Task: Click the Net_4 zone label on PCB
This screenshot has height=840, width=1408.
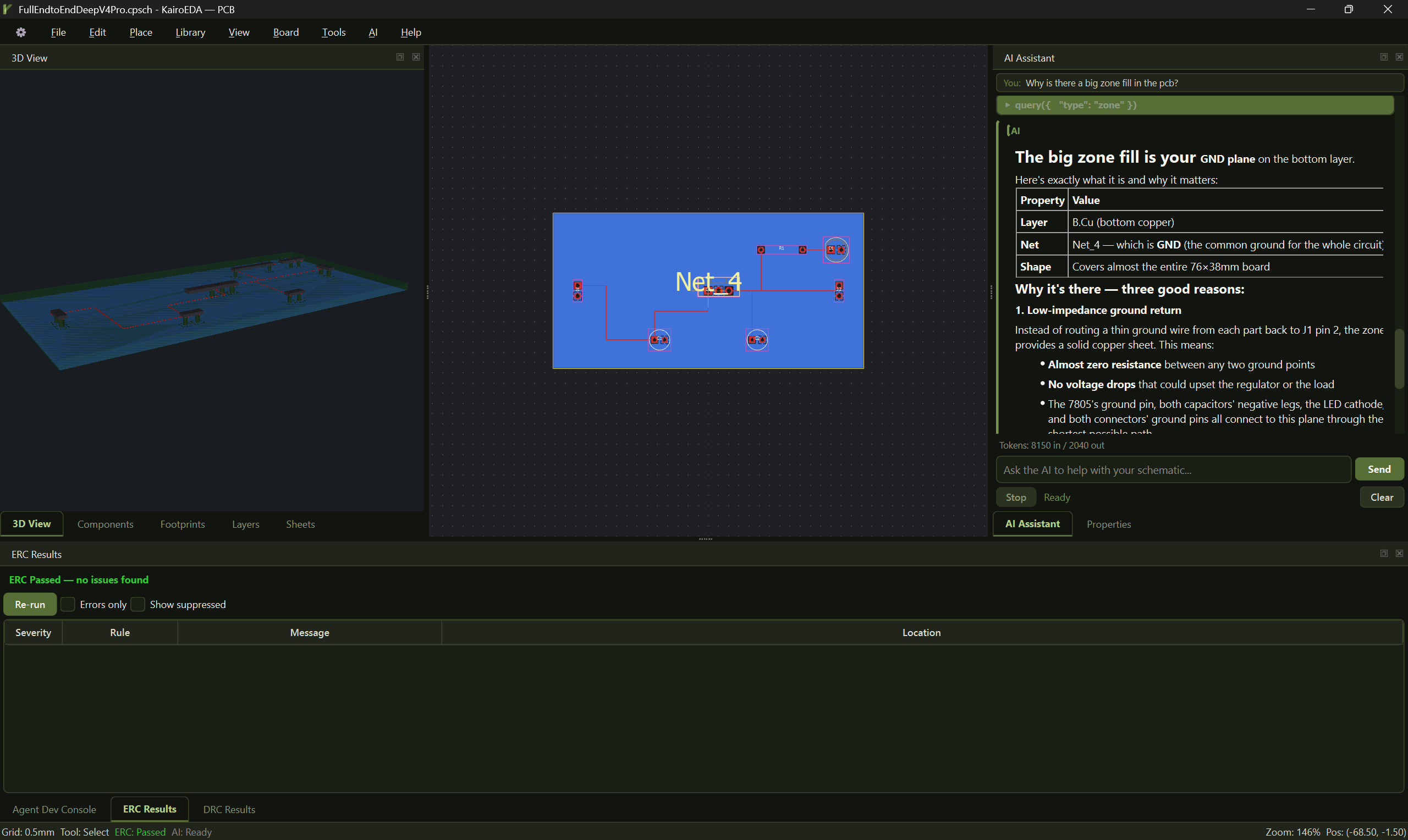Action: pos(708,281)
